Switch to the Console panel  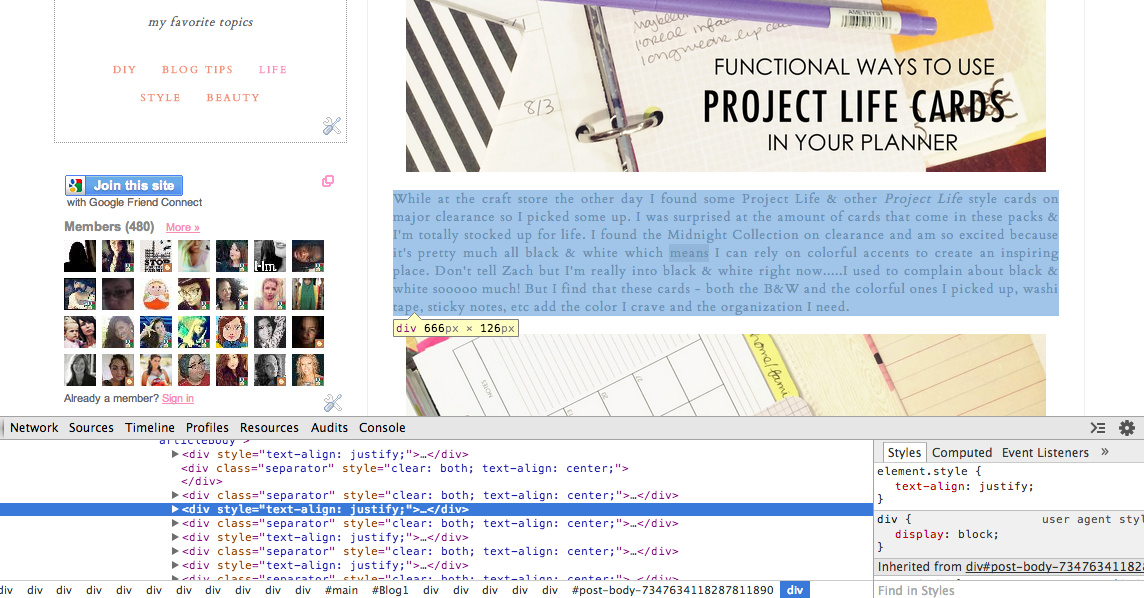[x=382, y=428]
